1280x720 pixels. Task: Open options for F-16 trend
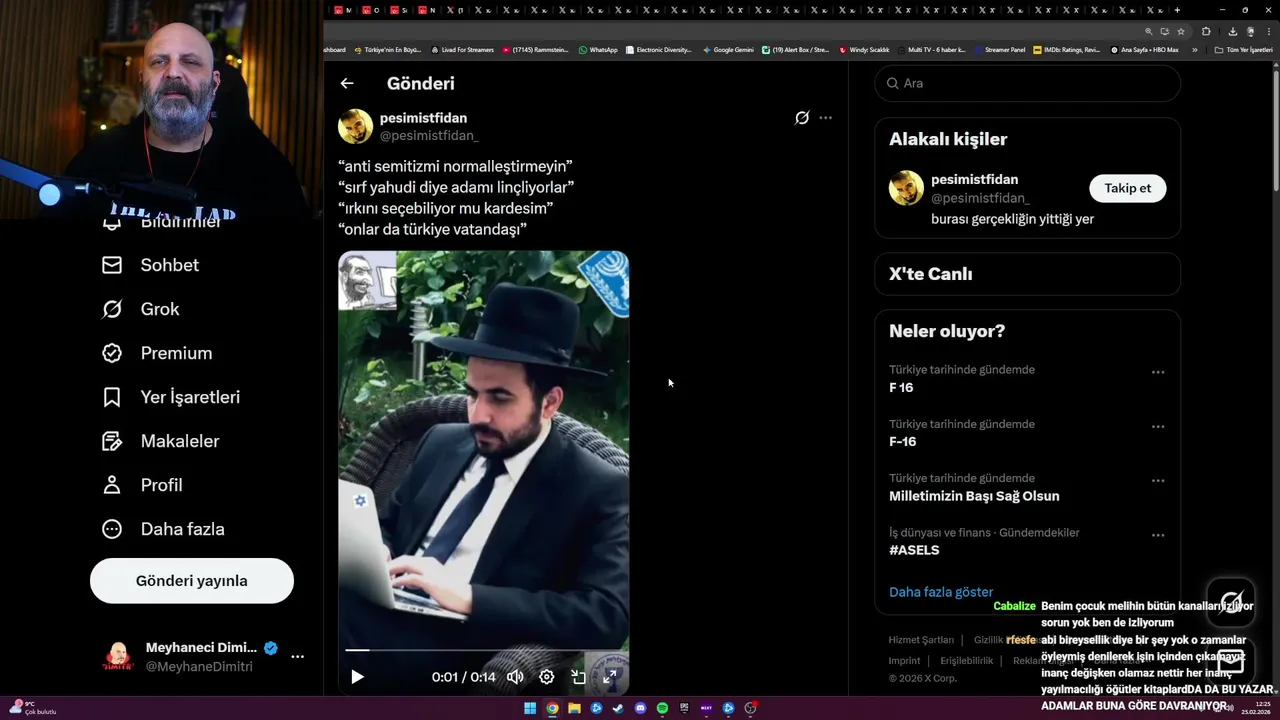(1157, 426)
